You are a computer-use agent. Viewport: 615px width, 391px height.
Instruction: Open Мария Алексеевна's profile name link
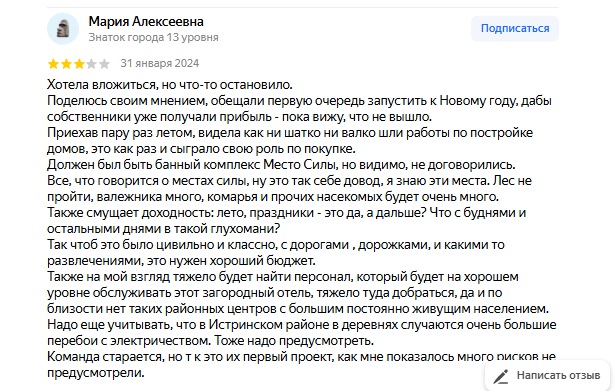[146, 21]
